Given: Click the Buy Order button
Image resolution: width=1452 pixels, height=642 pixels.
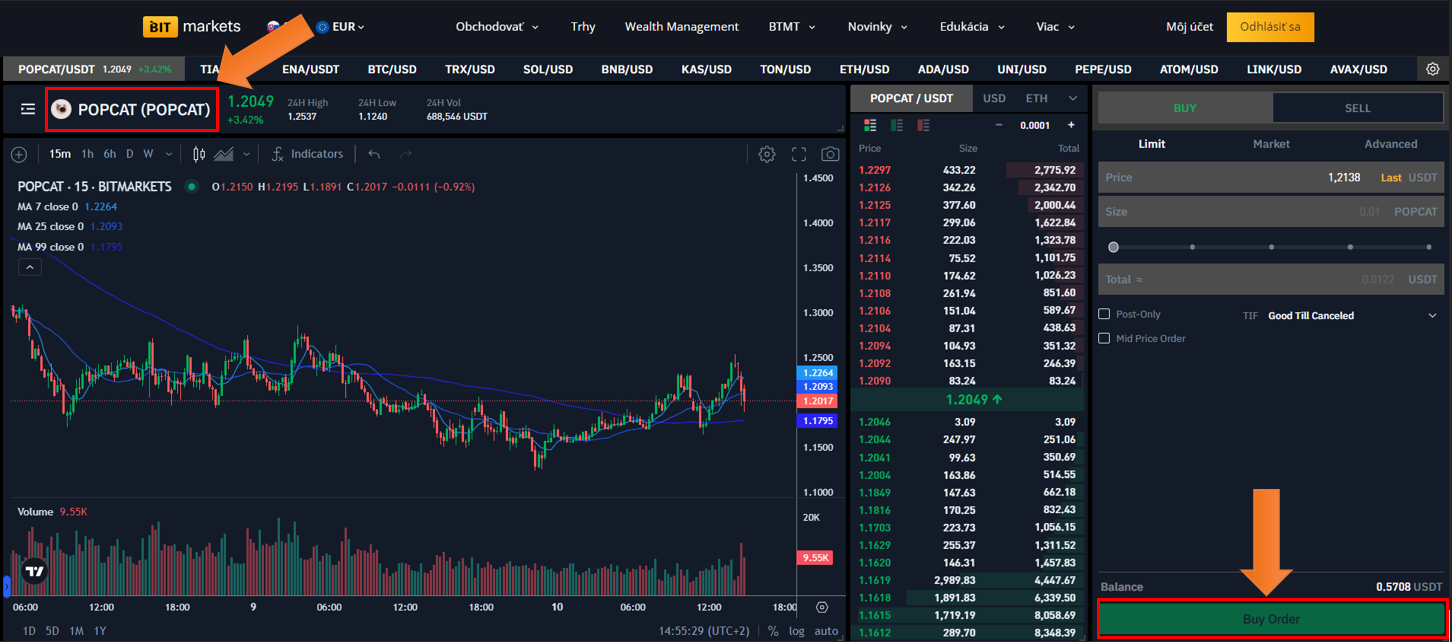Looking at the screenshot, I should [1271, 619].
